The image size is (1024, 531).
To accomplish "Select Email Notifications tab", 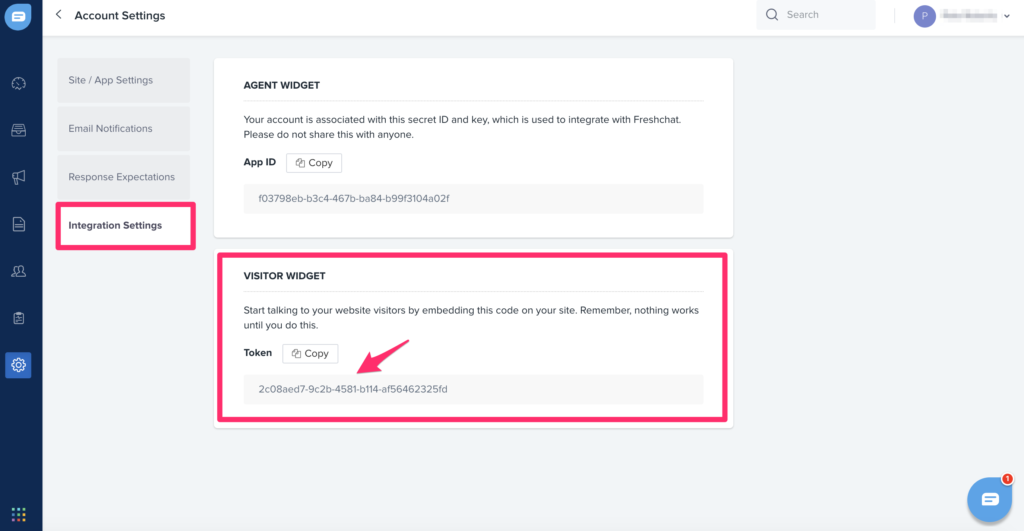I will point(123,129).
